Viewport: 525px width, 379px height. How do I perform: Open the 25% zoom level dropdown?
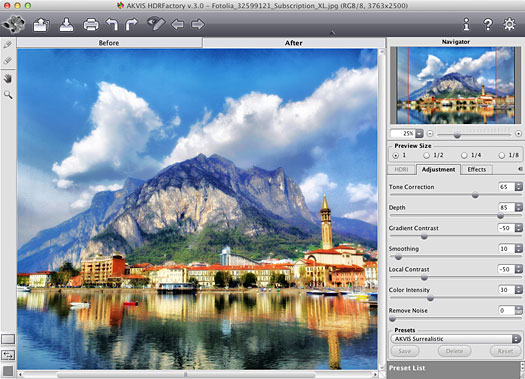[419, 134]
